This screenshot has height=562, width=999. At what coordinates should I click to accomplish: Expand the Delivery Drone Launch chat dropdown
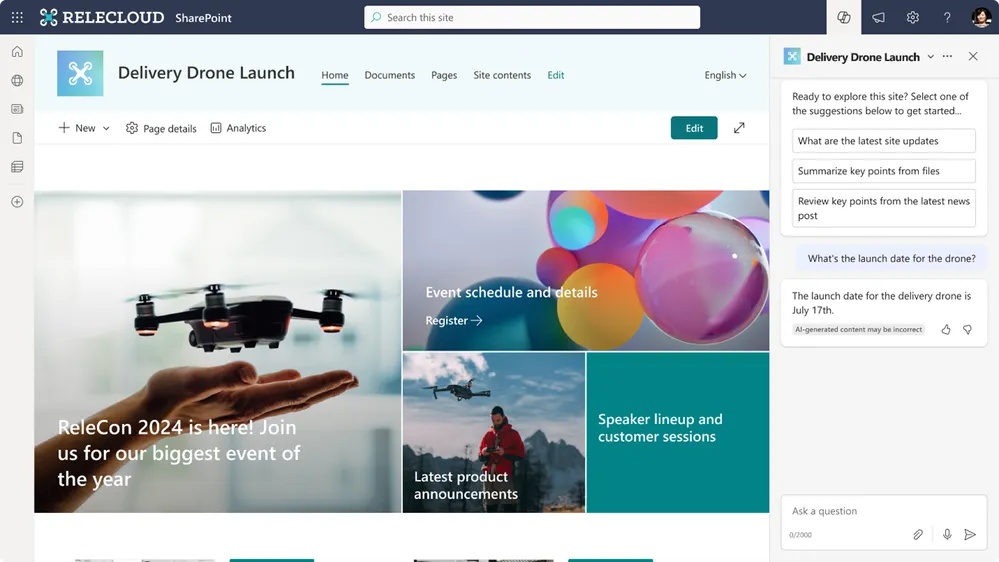click(931, 57)
